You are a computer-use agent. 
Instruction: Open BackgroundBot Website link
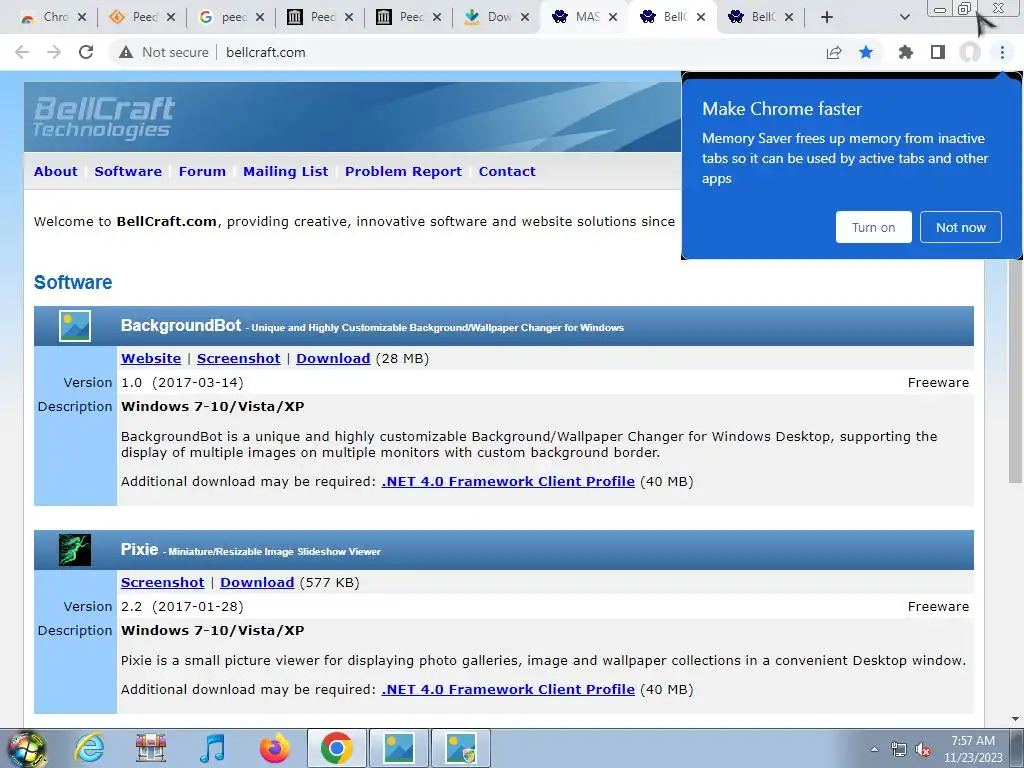(x=151, y=359)
